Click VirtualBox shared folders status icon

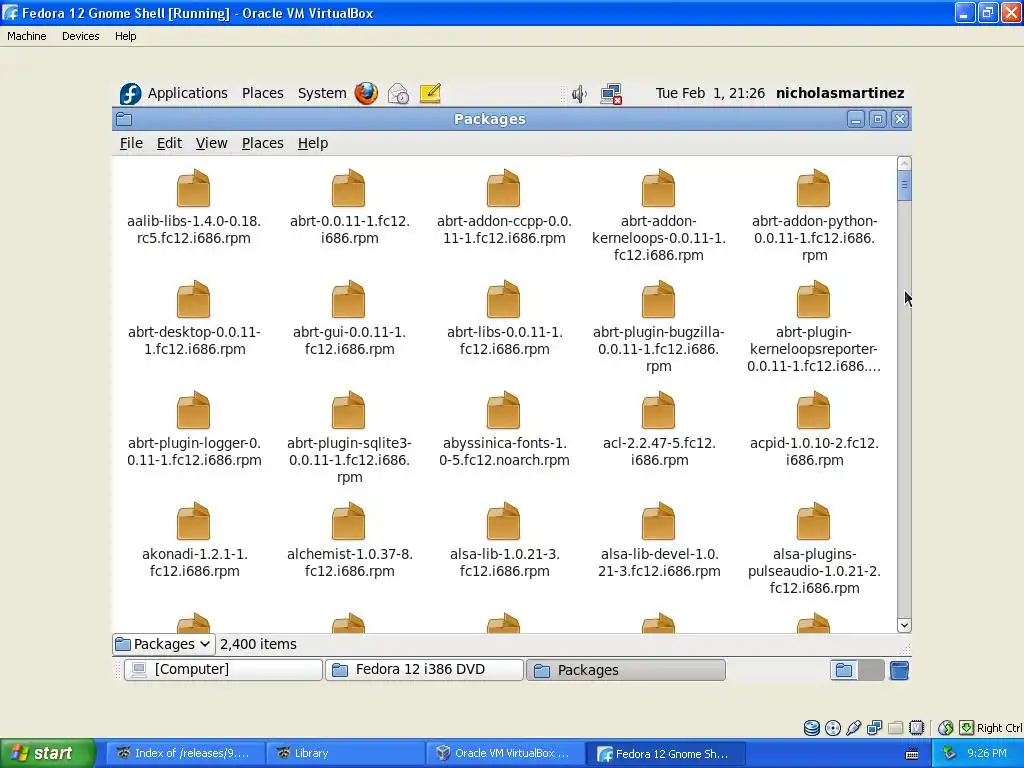pos(896,728)
